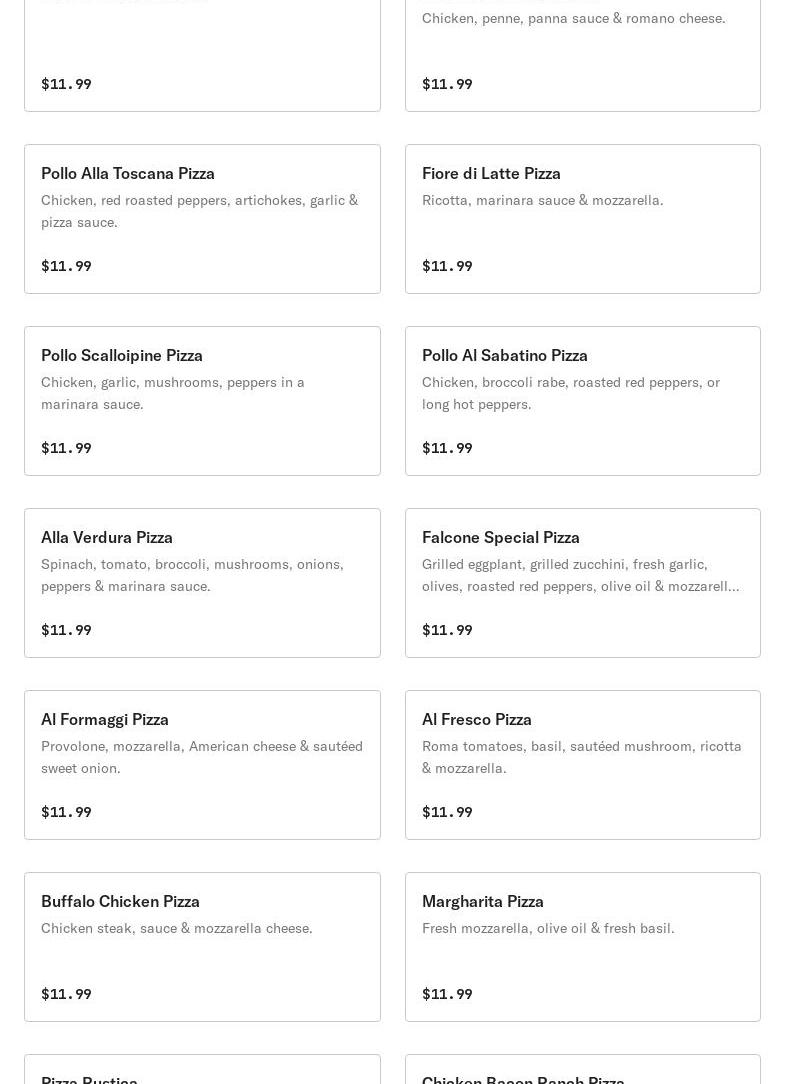Open the Buffalo Chicken Pizza item

pos(202,946)
